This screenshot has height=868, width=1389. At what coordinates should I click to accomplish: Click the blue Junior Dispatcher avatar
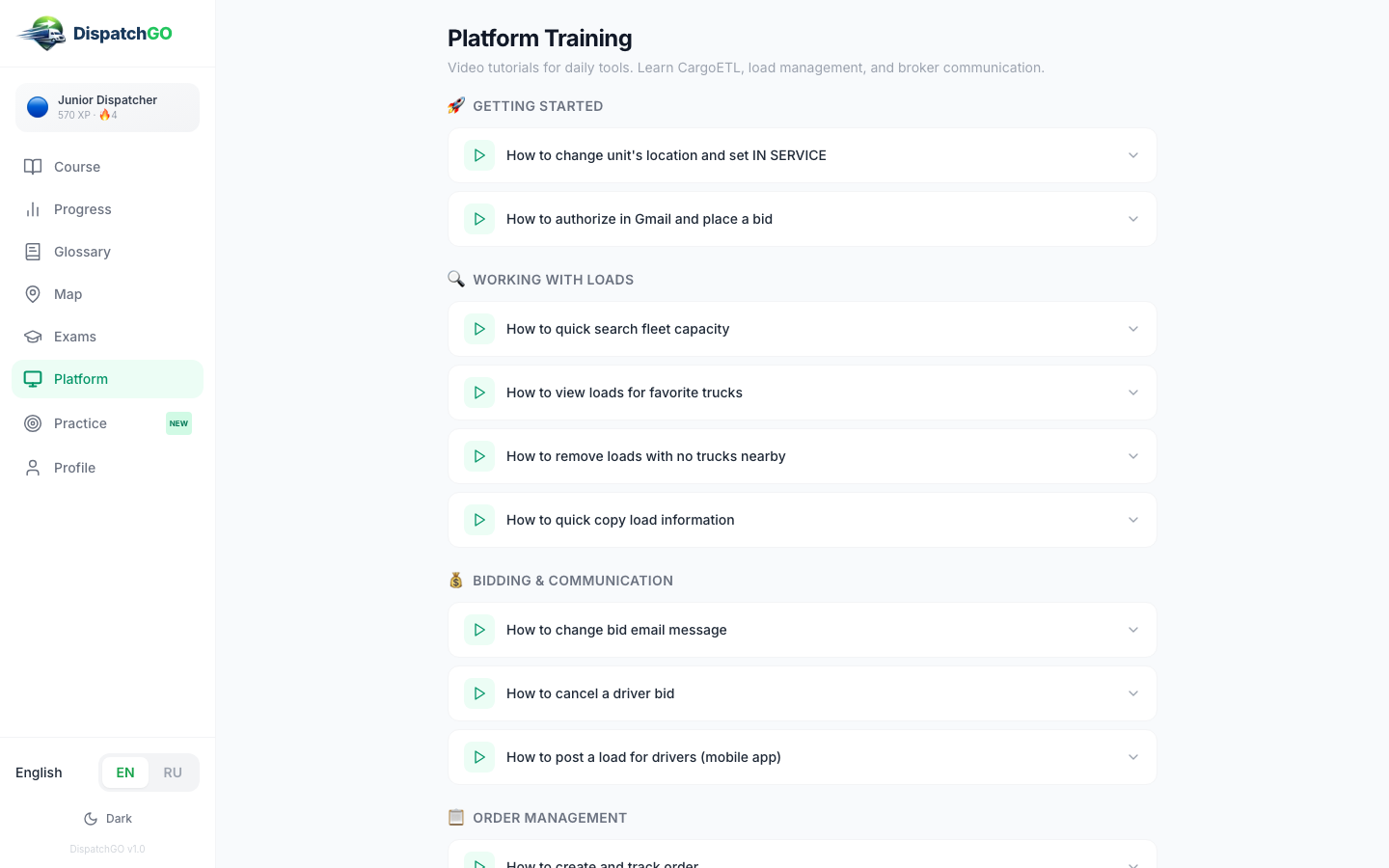tap(38, 107)
